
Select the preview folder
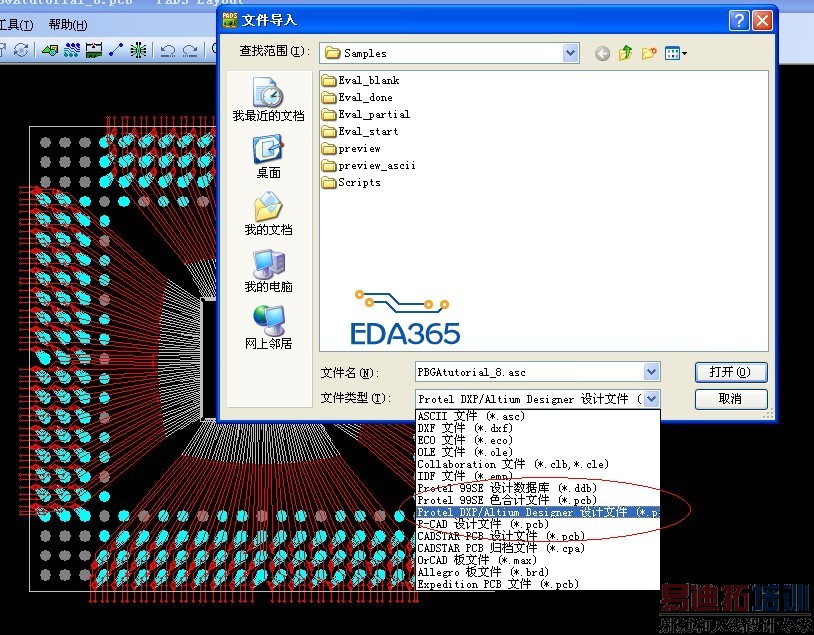[351, 148]
